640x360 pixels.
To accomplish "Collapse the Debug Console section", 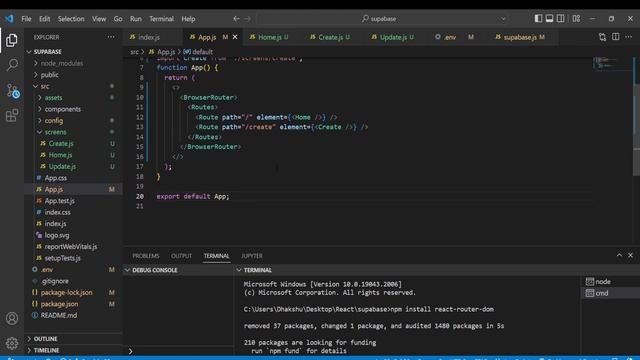I will 178,270.
